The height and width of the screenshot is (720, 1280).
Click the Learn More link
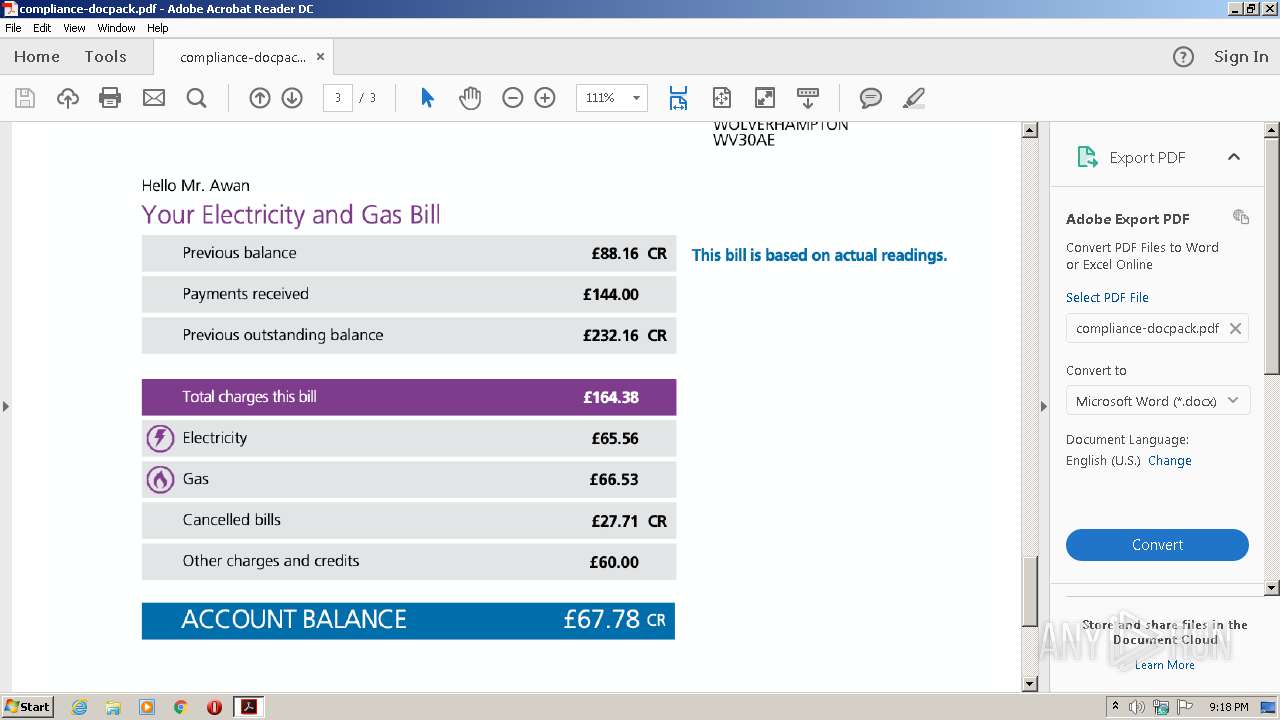click(x=1164, y=665)
